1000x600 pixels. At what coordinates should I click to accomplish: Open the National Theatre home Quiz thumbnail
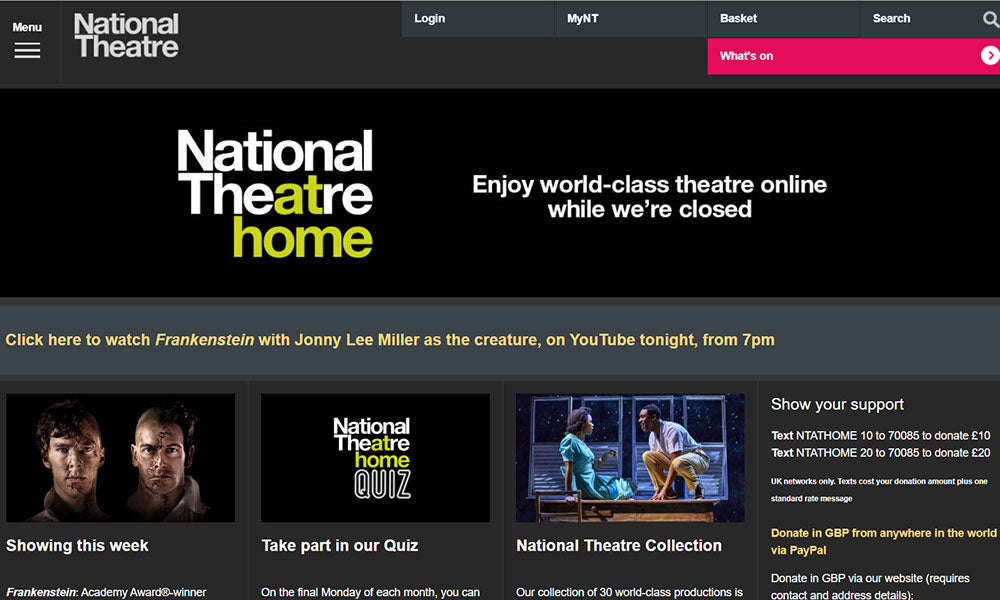(376, 458)
